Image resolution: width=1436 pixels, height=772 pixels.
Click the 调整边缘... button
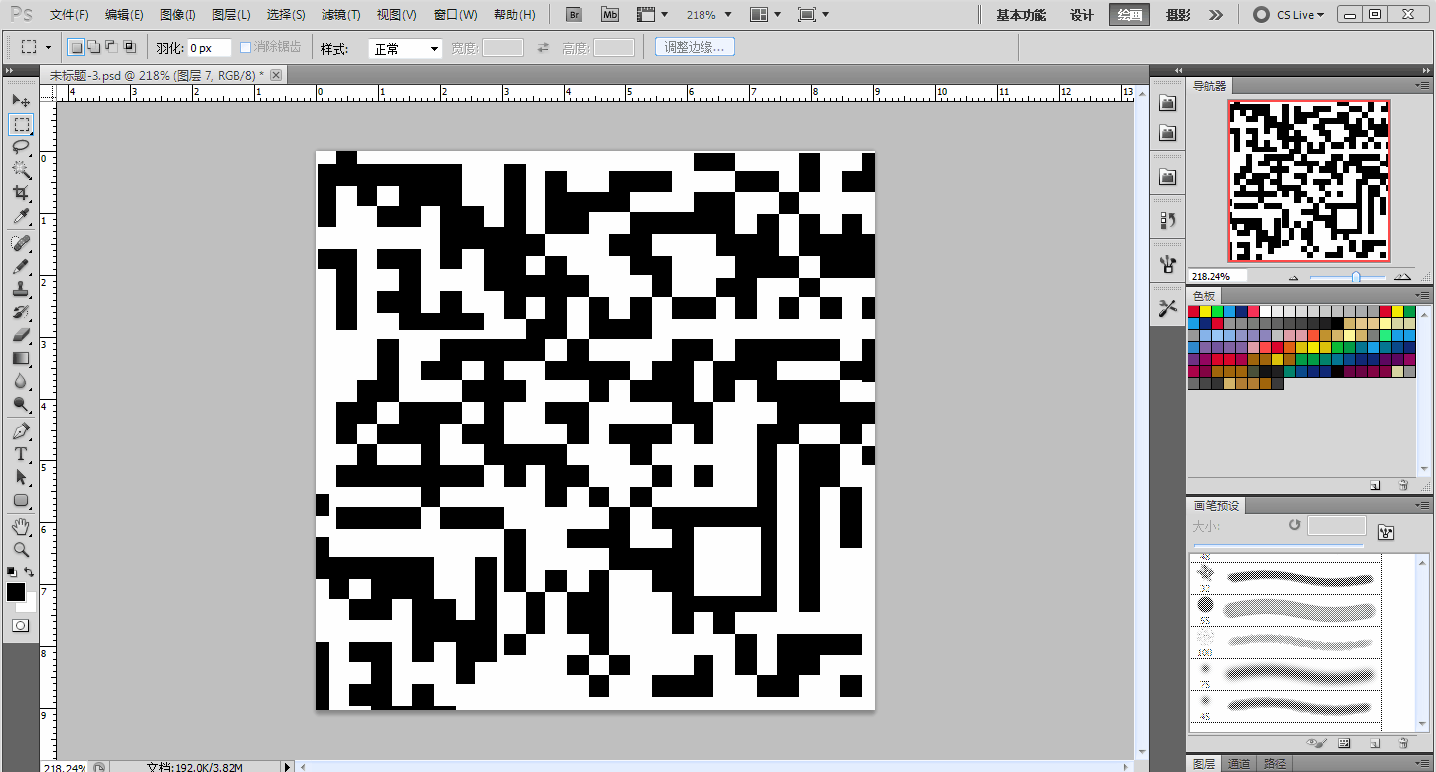coord(695,47)
